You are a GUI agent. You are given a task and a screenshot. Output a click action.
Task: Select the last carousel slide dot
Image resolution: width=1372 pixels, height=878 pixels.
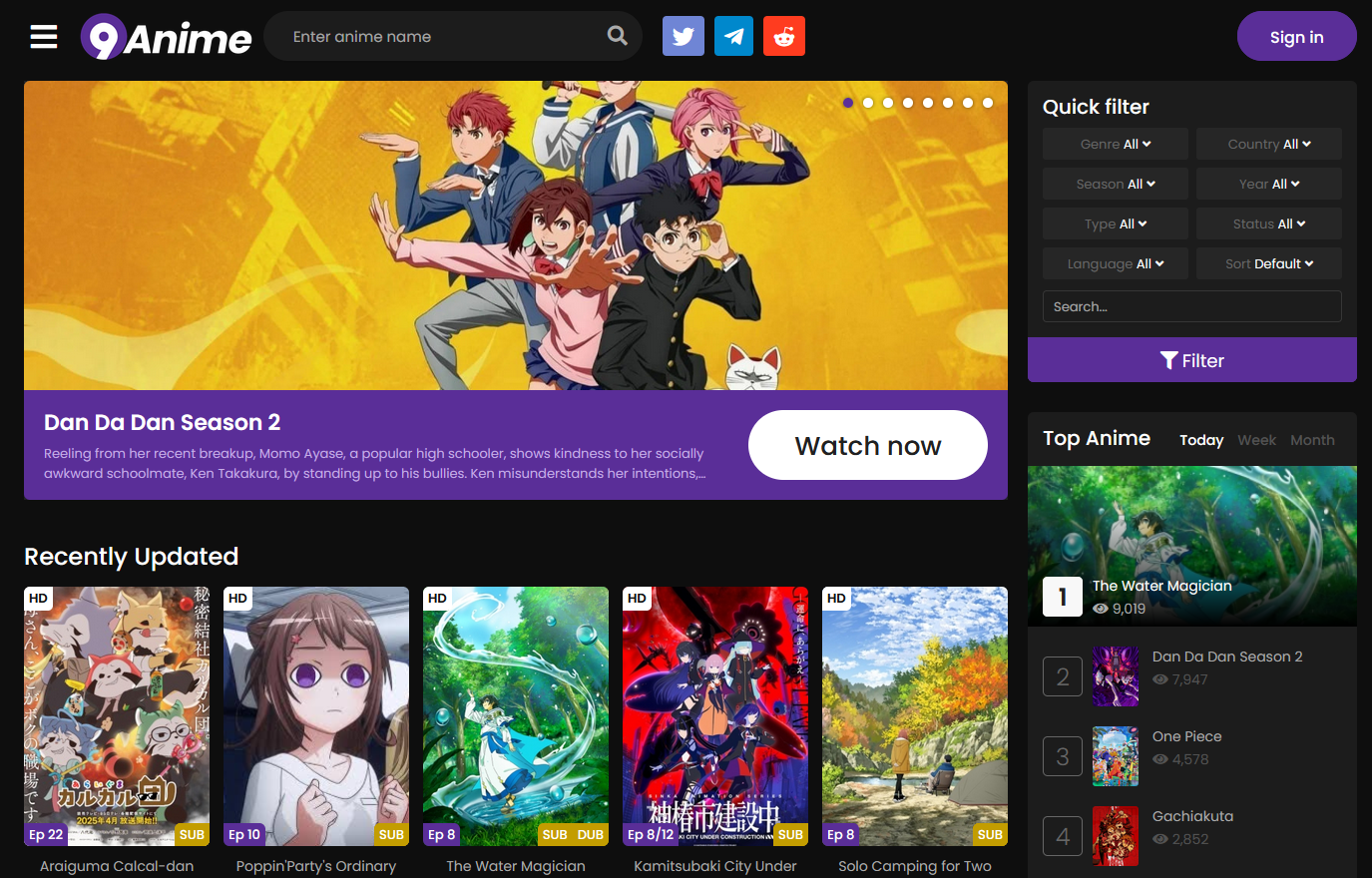click(988, 103)
